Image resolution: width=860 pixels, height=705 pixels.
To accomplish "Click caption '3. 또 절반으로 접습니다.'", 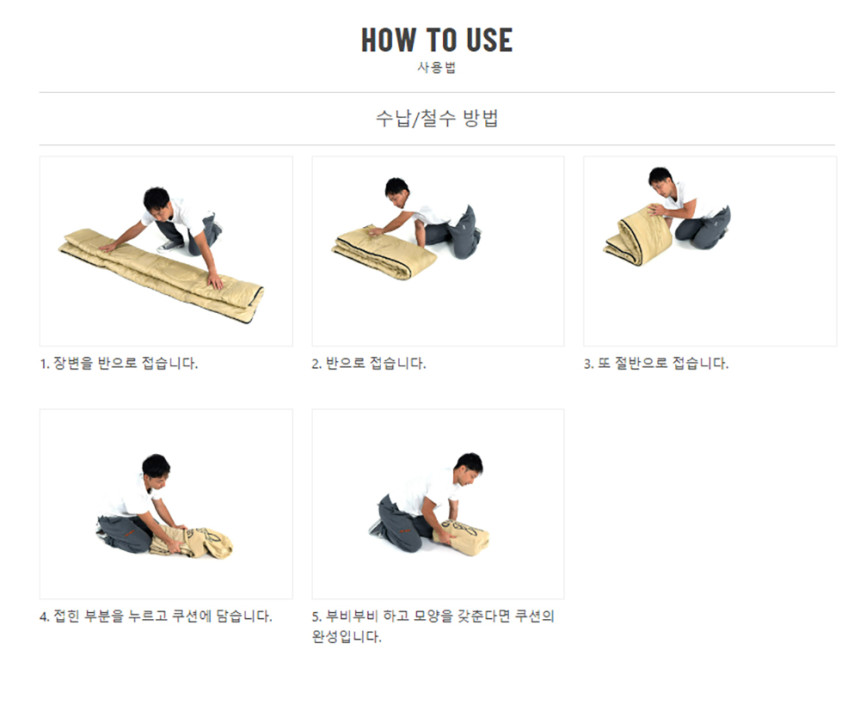I will [656, 363].
